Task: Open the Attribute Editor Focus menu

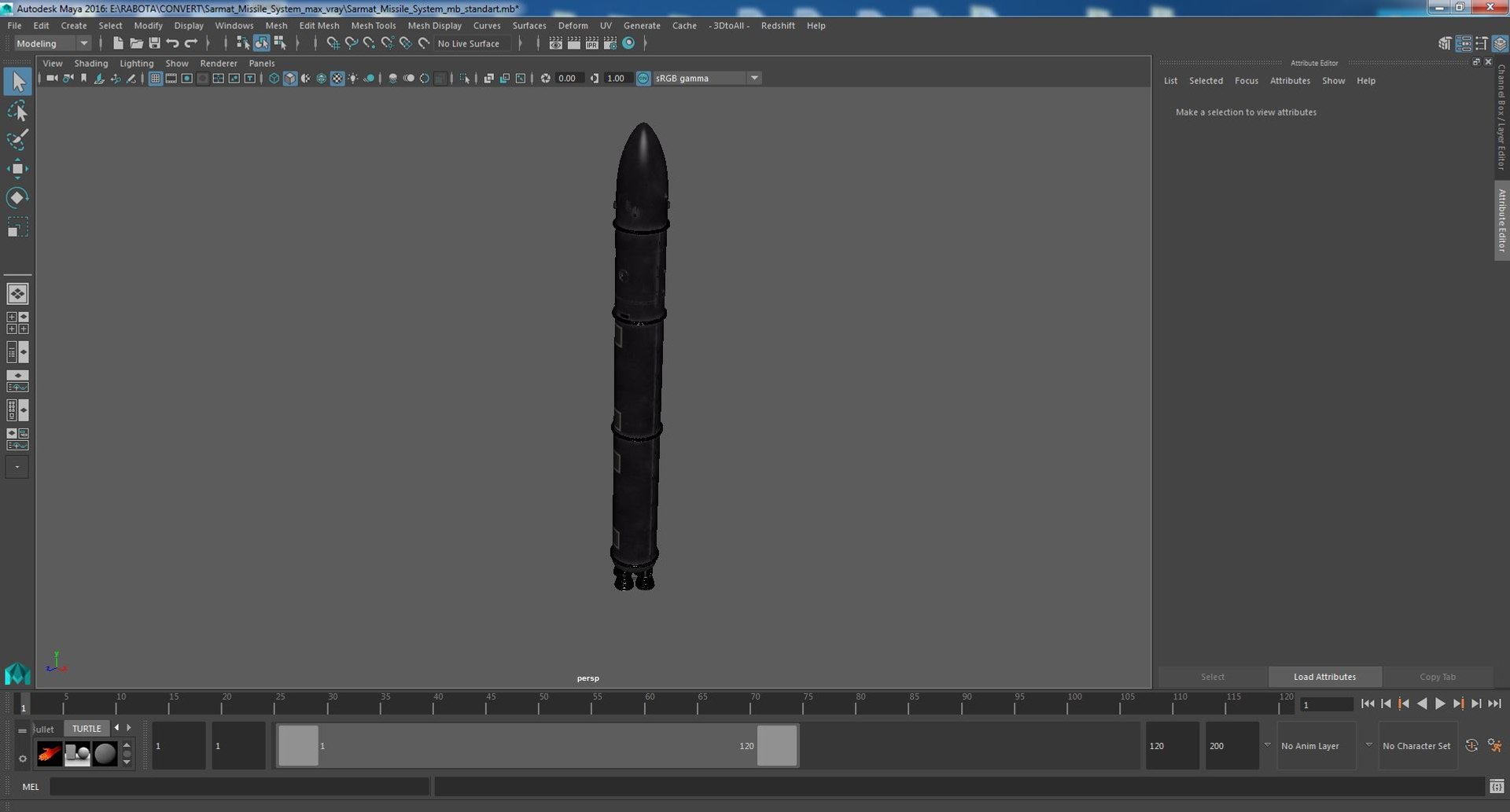Action: (1246, 81)
